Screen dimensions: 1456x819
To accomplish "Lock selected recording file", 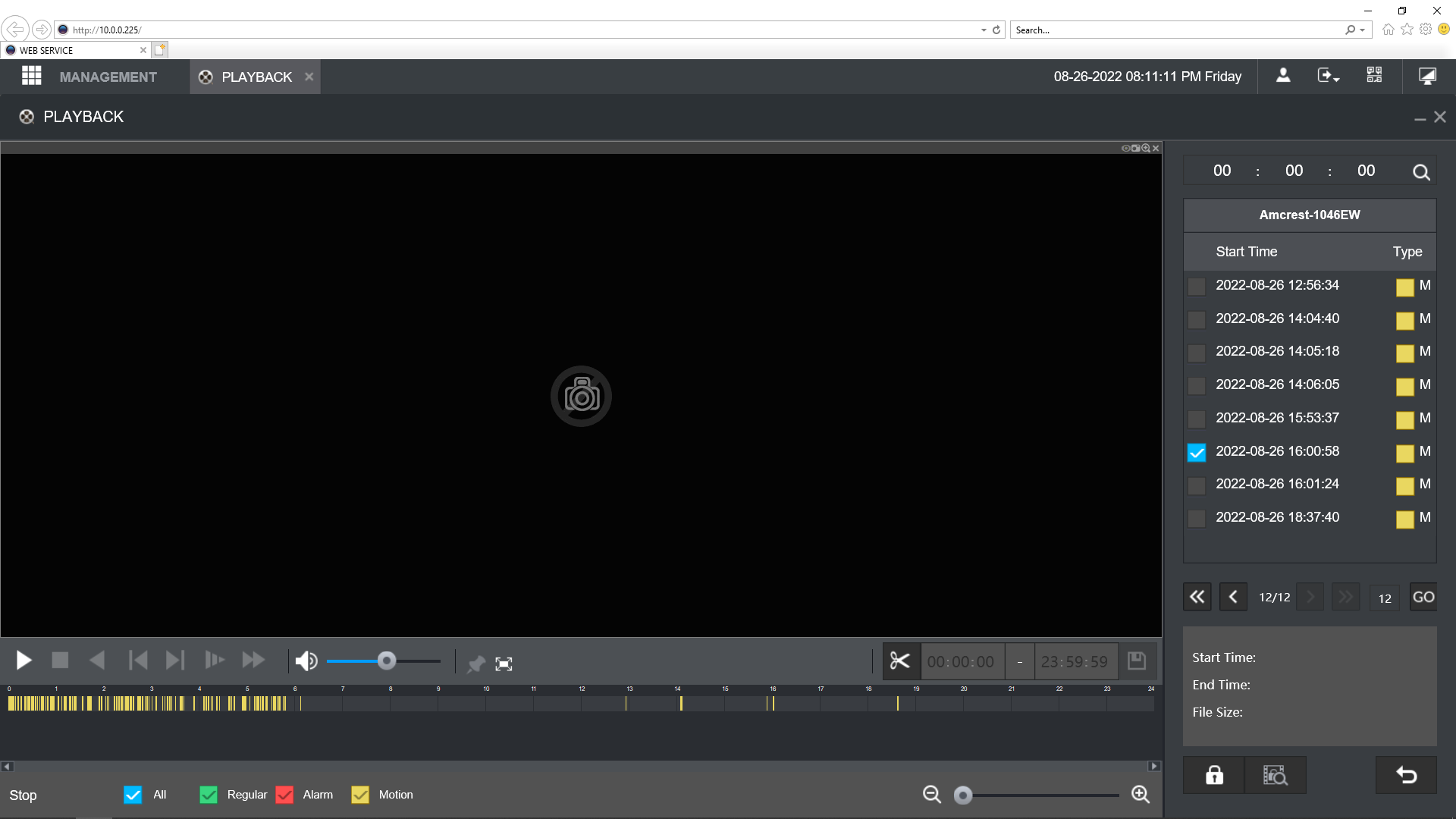I will click(x=1214, y=775).
